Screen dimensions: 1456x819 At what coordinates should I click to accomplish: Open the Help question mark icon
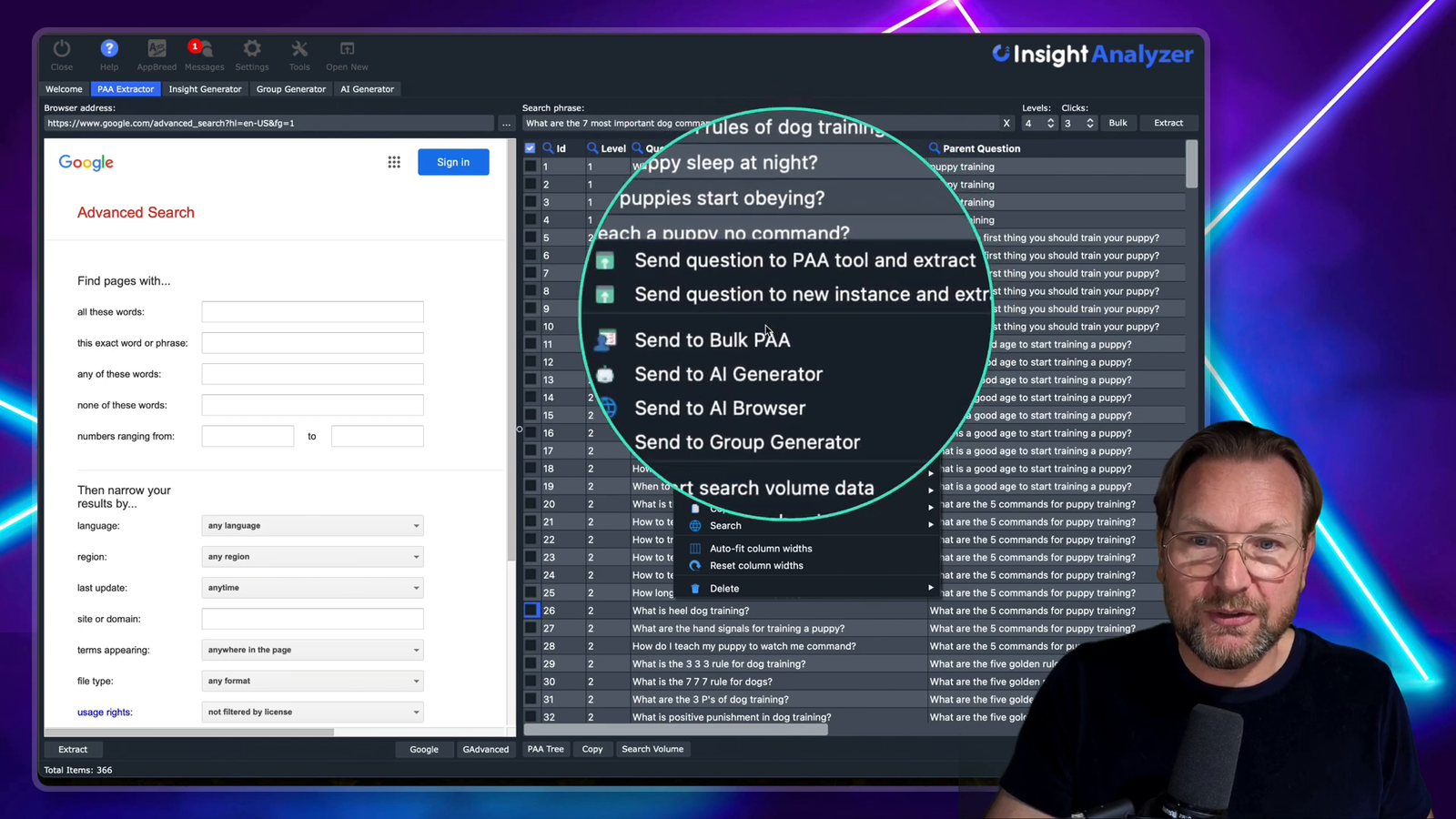coord(109,49)
